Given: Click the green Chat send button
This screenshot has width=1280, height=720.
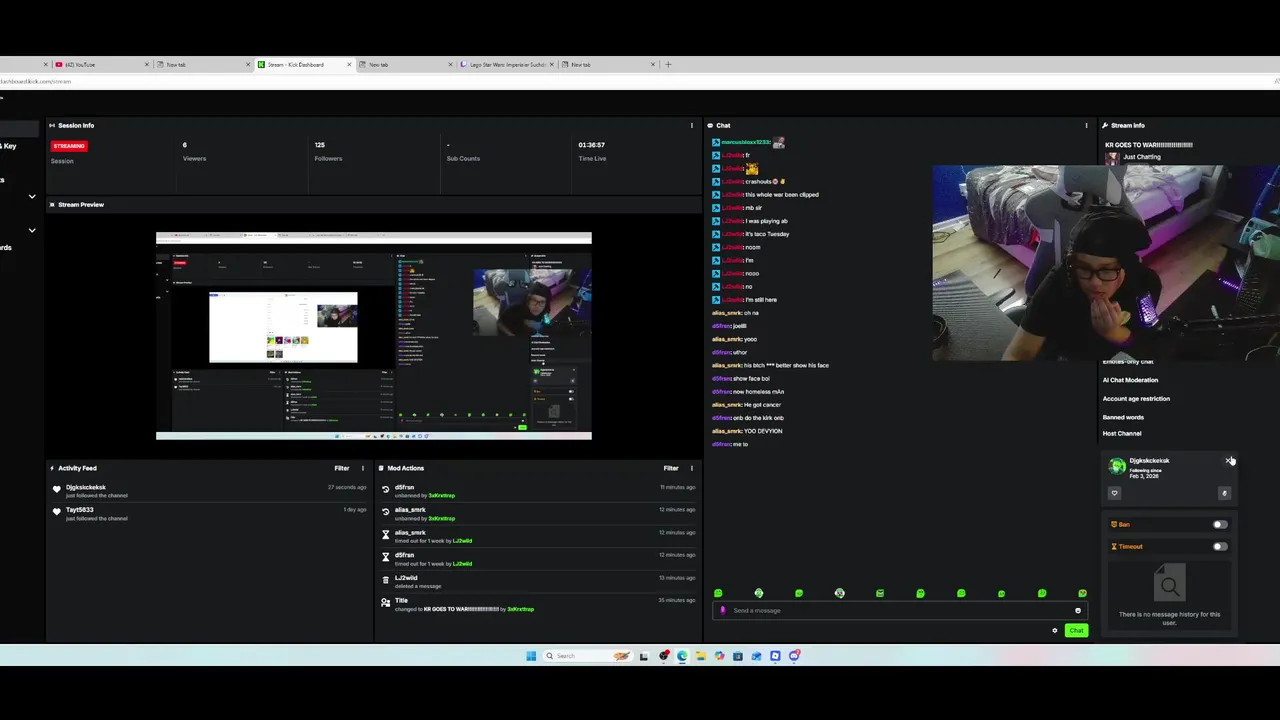Looking at the screenshot, I should pos(1076,631).
